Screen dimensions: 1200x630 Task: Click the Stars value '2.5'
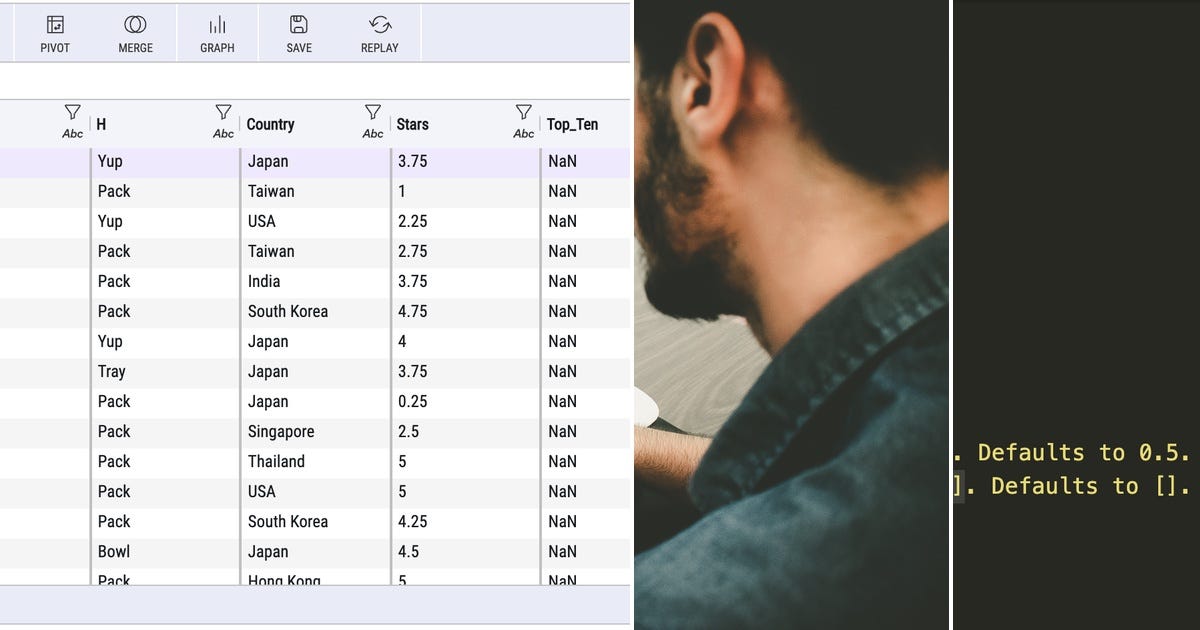pyautogui.click(x=408, y=431)
